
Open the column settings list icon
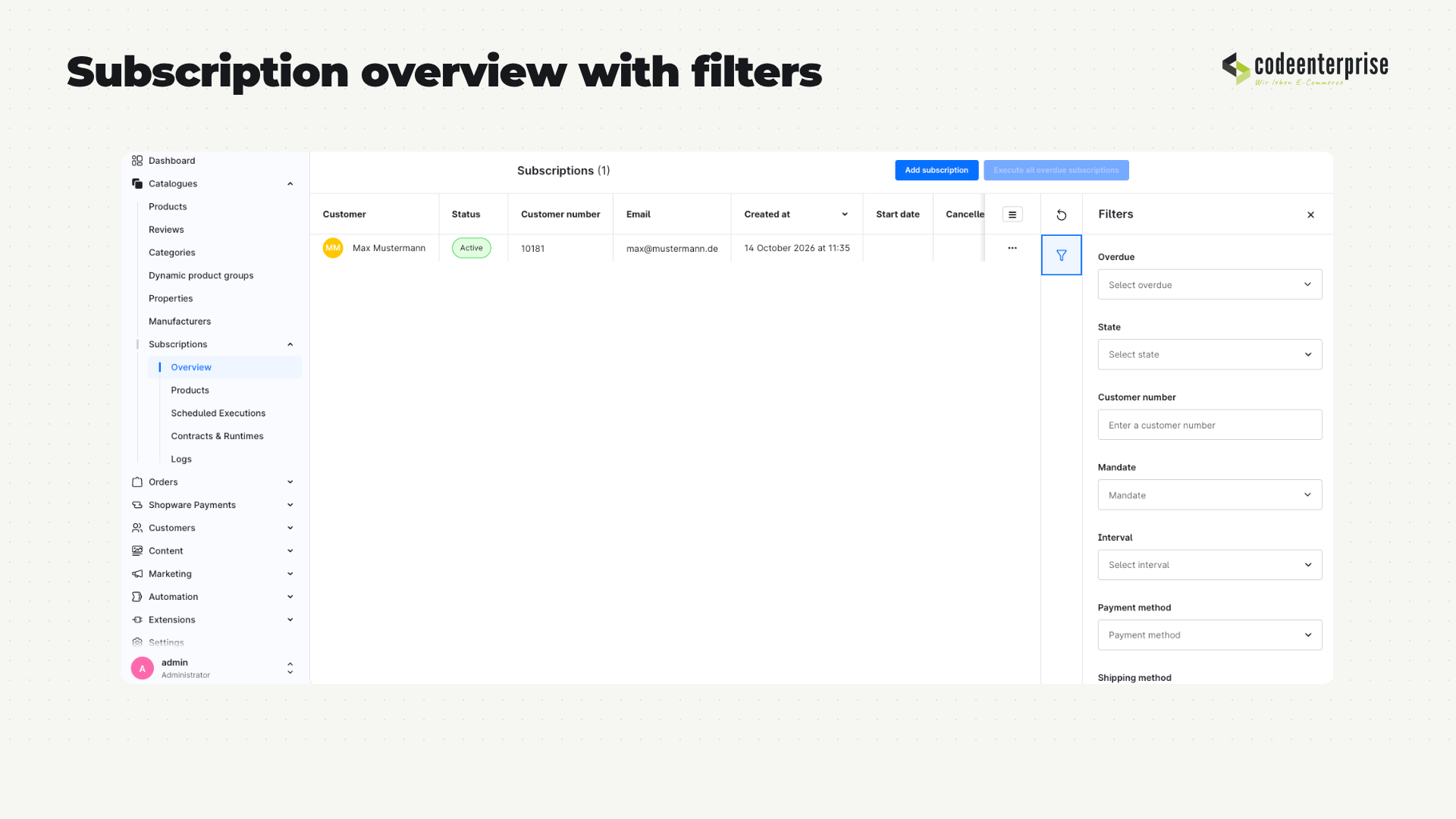(1012, 215)
